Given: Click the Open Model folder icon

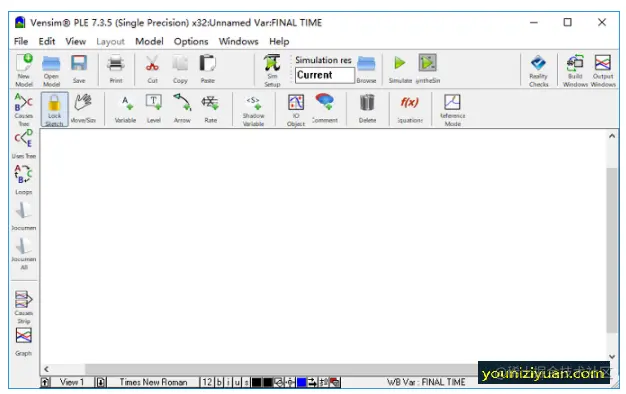Looking at the screenshot, I should 51,70.
